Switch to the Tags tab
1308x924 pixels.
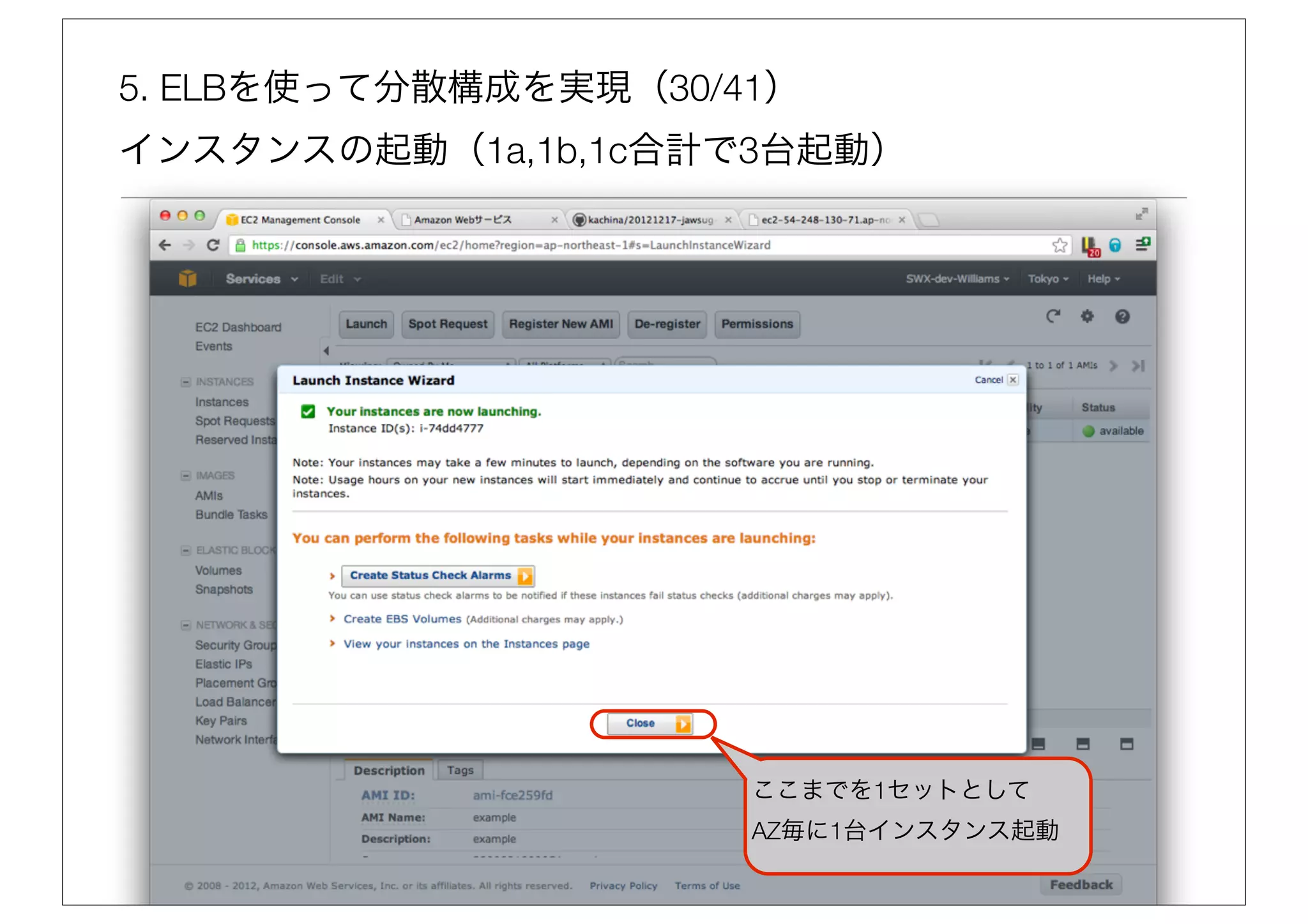[460, 770]
